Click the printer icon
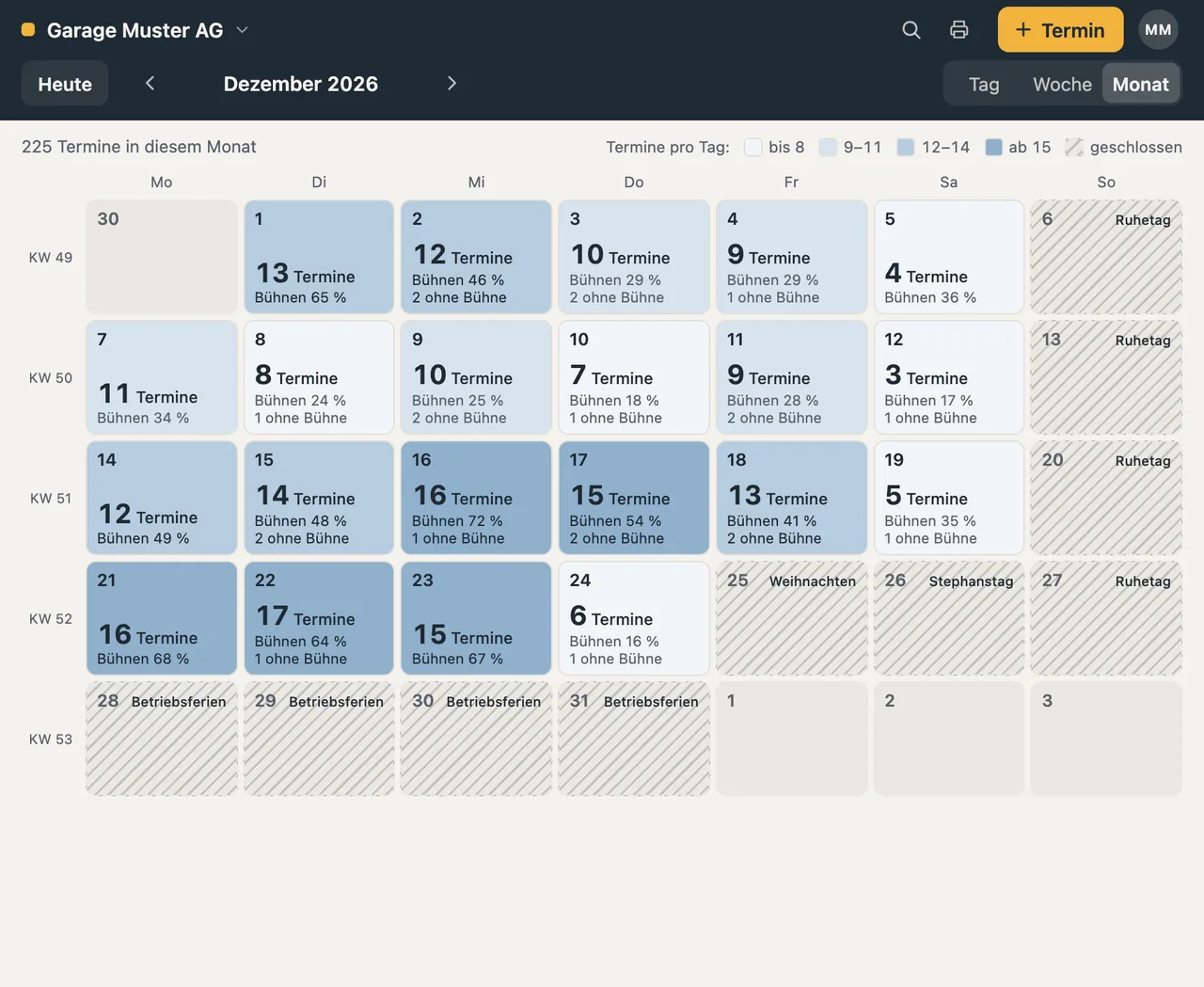1204x987 pixels. coord(958,30)
